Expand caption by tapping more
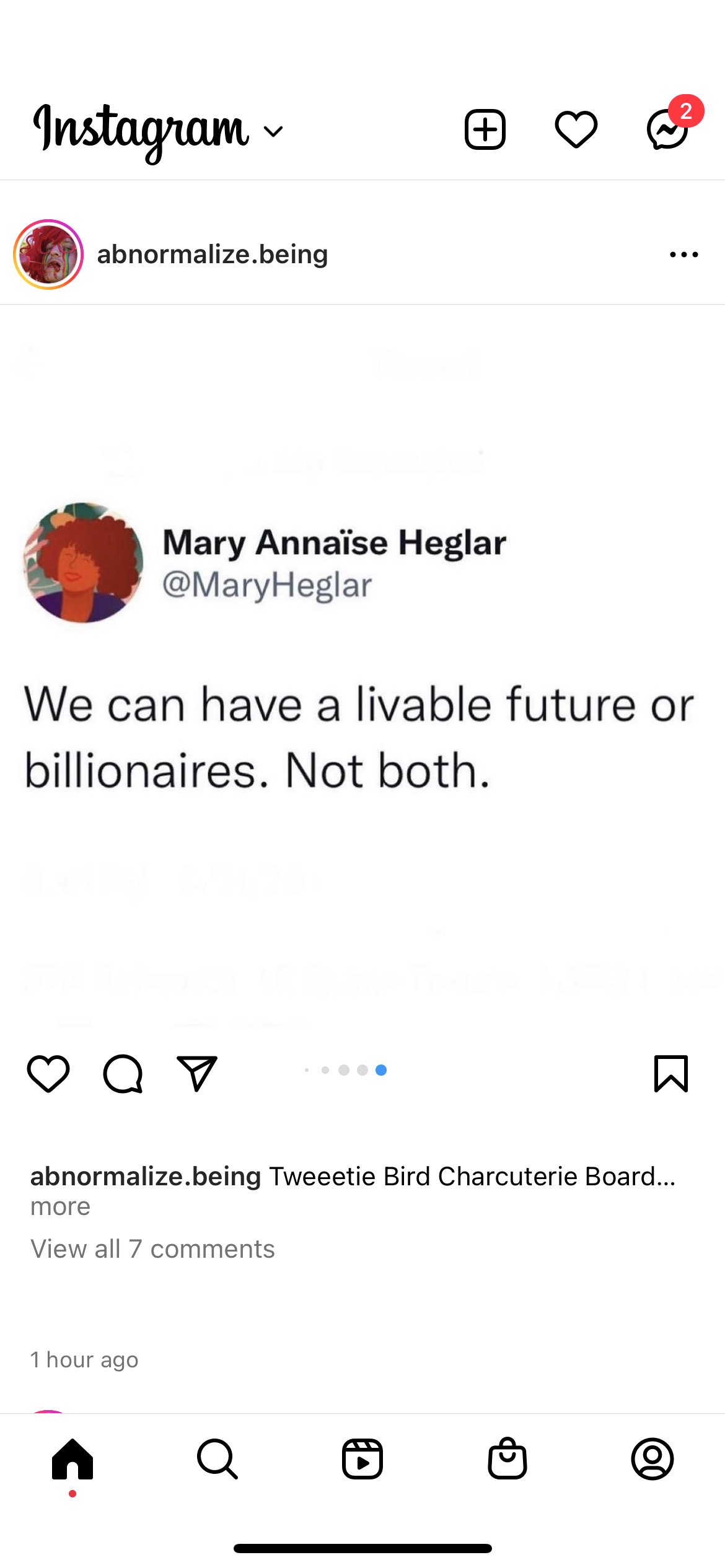 click(x=61, y=1206)
